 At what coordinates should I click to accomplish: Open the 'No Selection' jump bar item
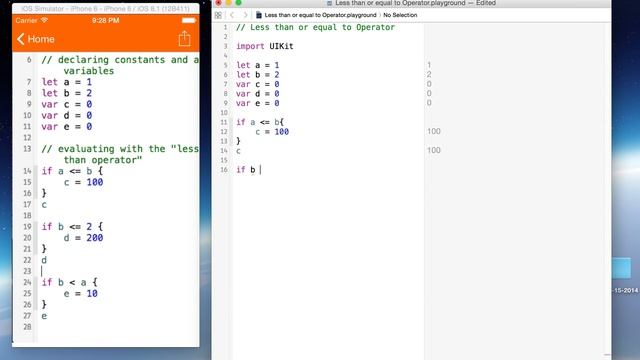(x=400, y=15)
